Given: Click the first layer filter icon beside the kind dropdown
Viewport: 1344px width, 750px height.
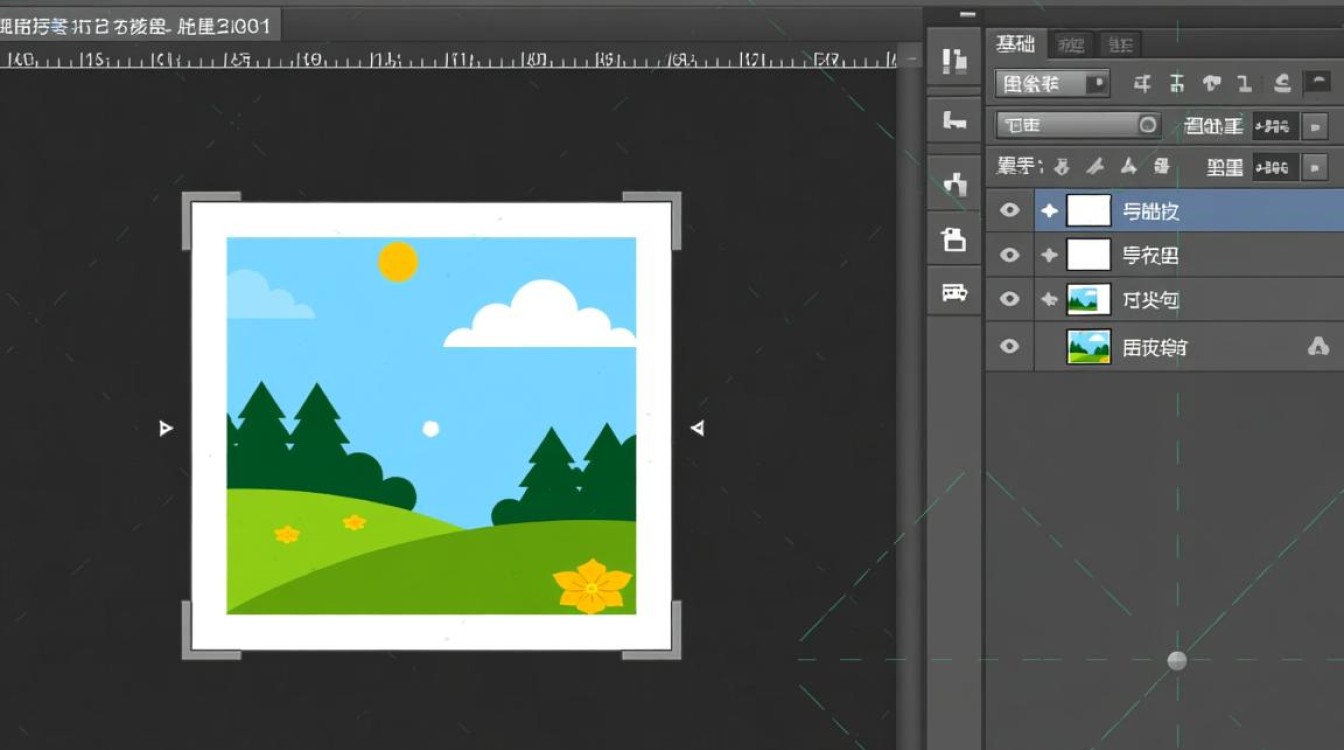Looking at the screenshot, I should pyautogui.click(x=1142, y=84).
